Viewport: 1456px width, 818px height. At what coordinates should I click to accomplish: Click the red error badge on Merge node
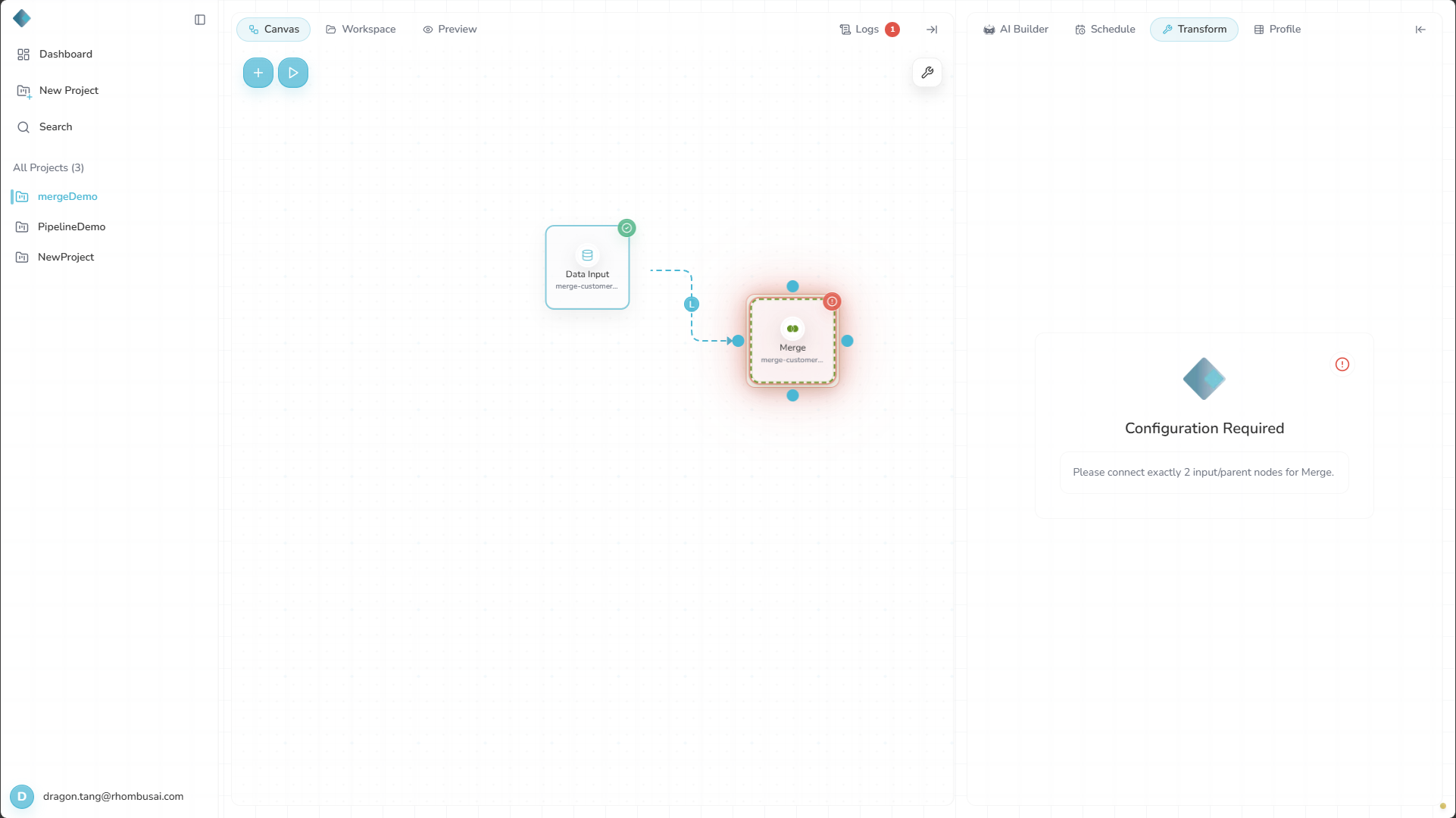point(833,301)
